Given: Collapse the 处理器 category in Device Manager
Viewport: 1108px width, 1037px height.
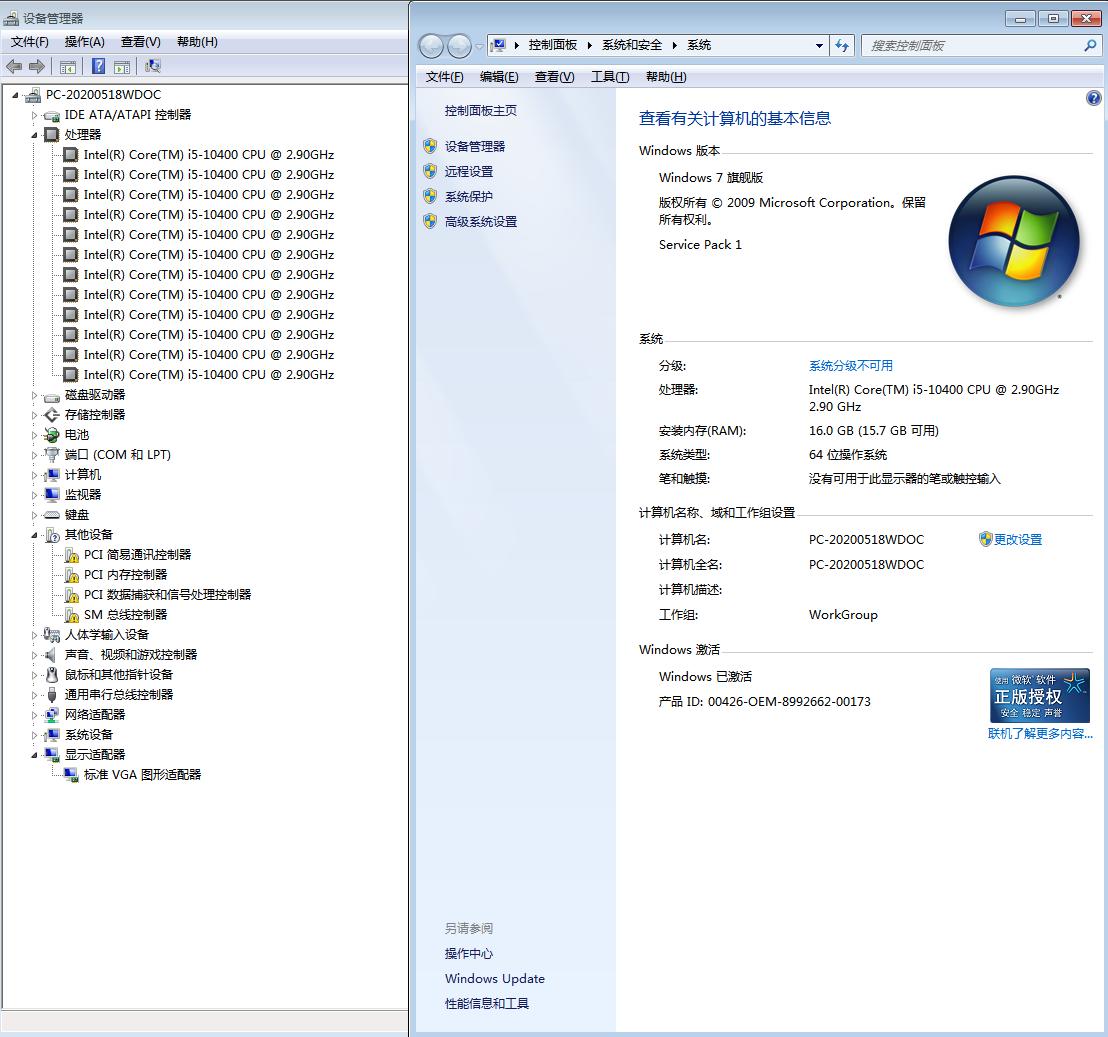Looking at the screenshot, I should (x=35, y=134).
